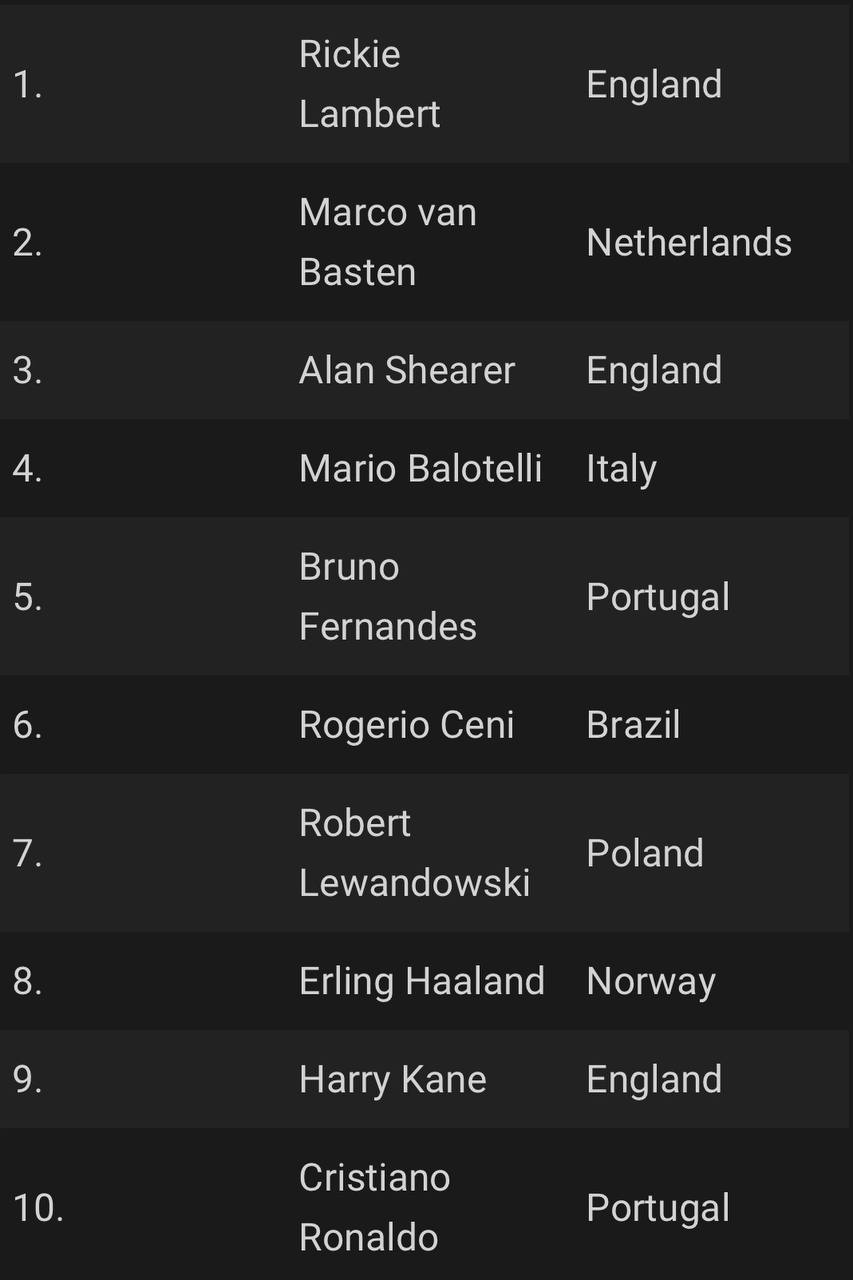Click the Erling Haaland name
The image size is (853, 1280).
tap(421, 982)
